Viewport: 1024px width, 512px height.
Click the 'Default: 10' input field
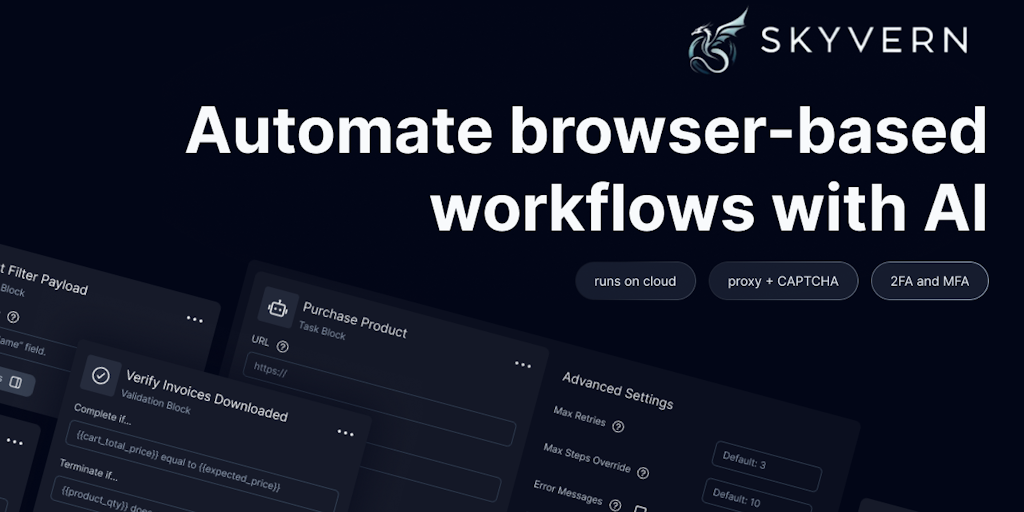756,499
